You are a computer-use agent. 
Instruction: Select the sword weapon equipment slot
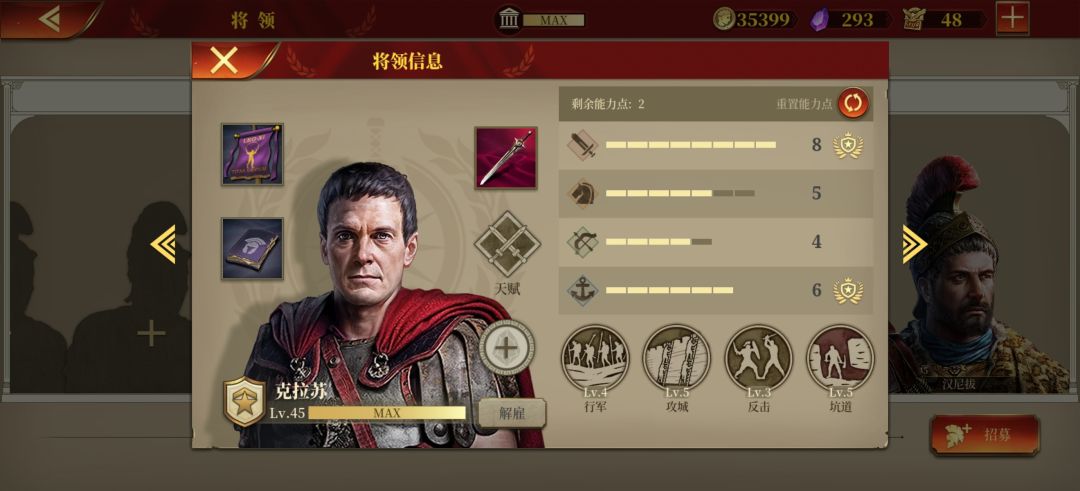[506, 157]
